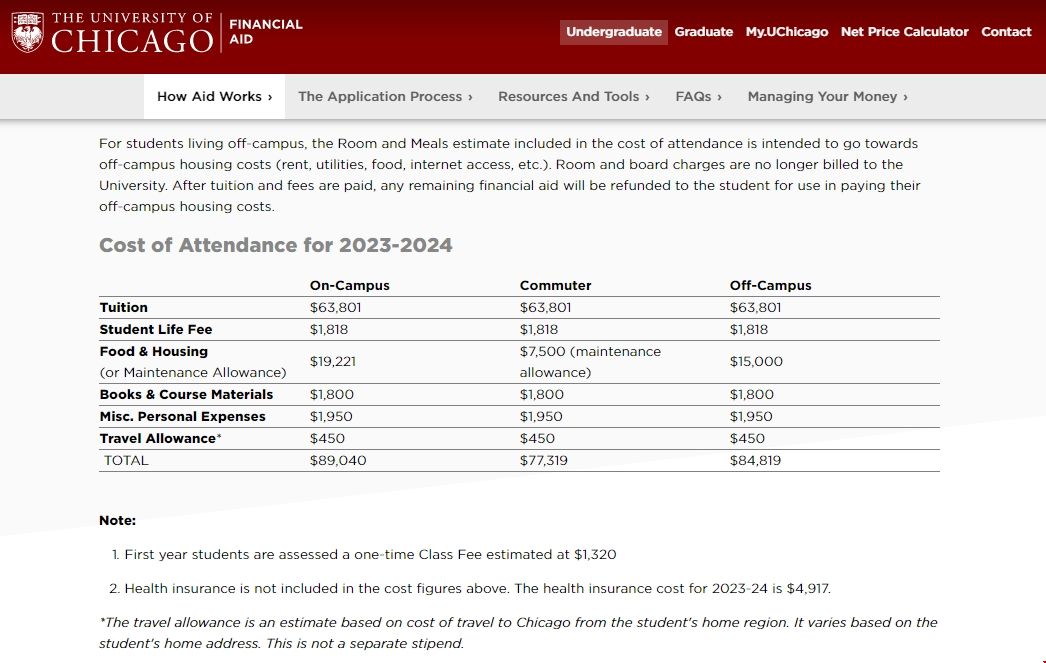Select the Undergraduate navigation item
Viewport: 1046px width, 663px height.
(x=613, y=32)
